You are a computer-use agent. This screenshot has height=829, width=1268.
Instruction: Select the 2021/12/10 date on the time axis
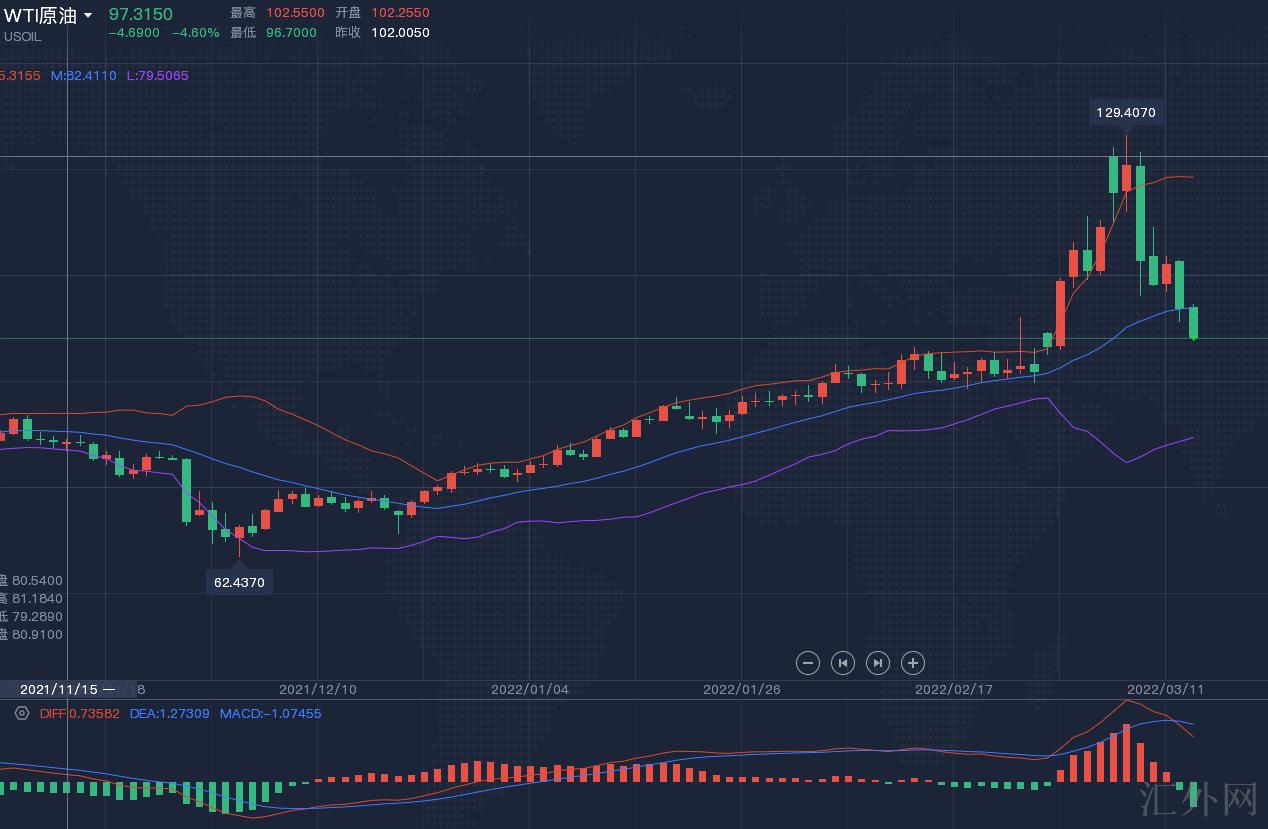(317, 690)
